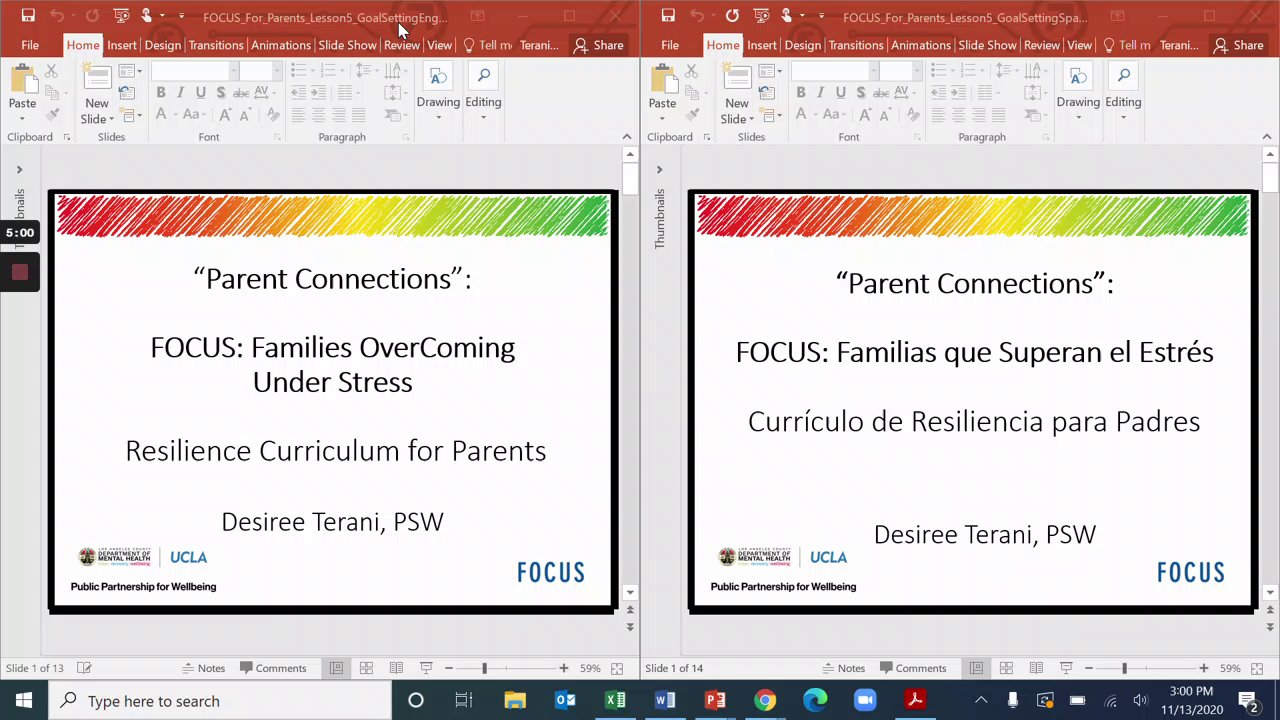Toggle Bold in English window ribbon
Screen dimensions: 1280x720
click(160, 92)
